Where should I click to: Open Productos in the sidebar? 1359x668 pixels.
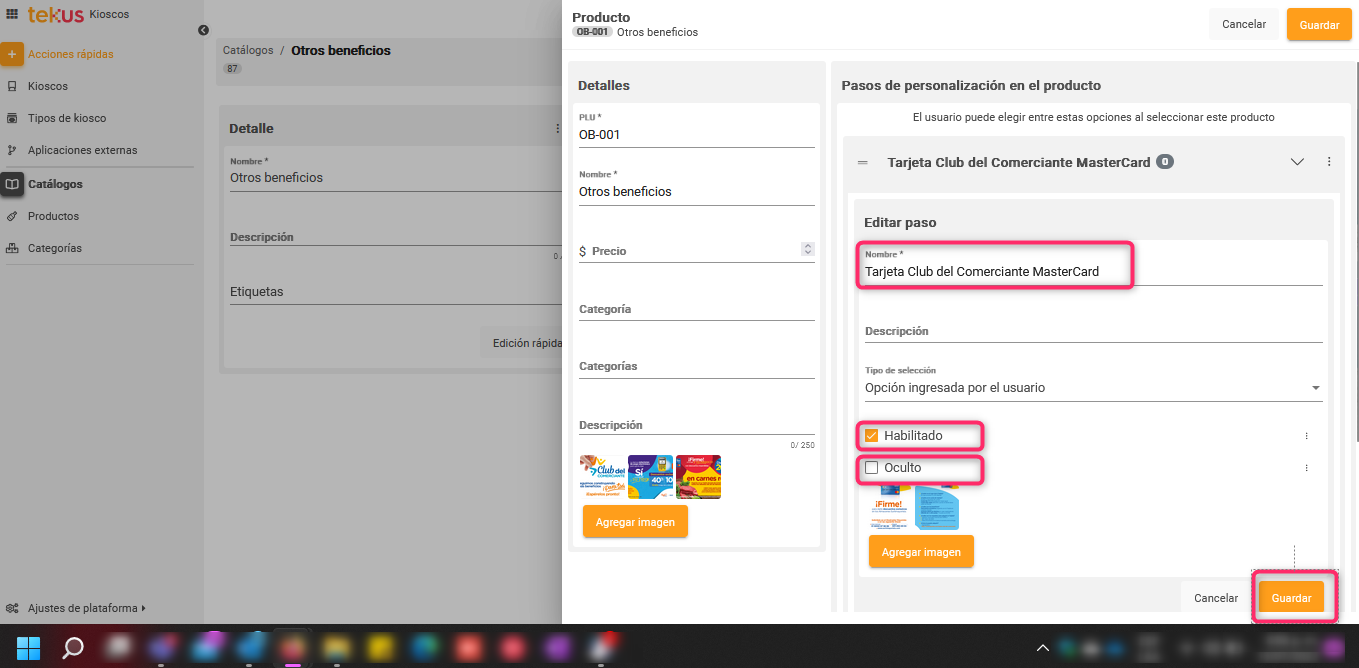click(53, 216)
